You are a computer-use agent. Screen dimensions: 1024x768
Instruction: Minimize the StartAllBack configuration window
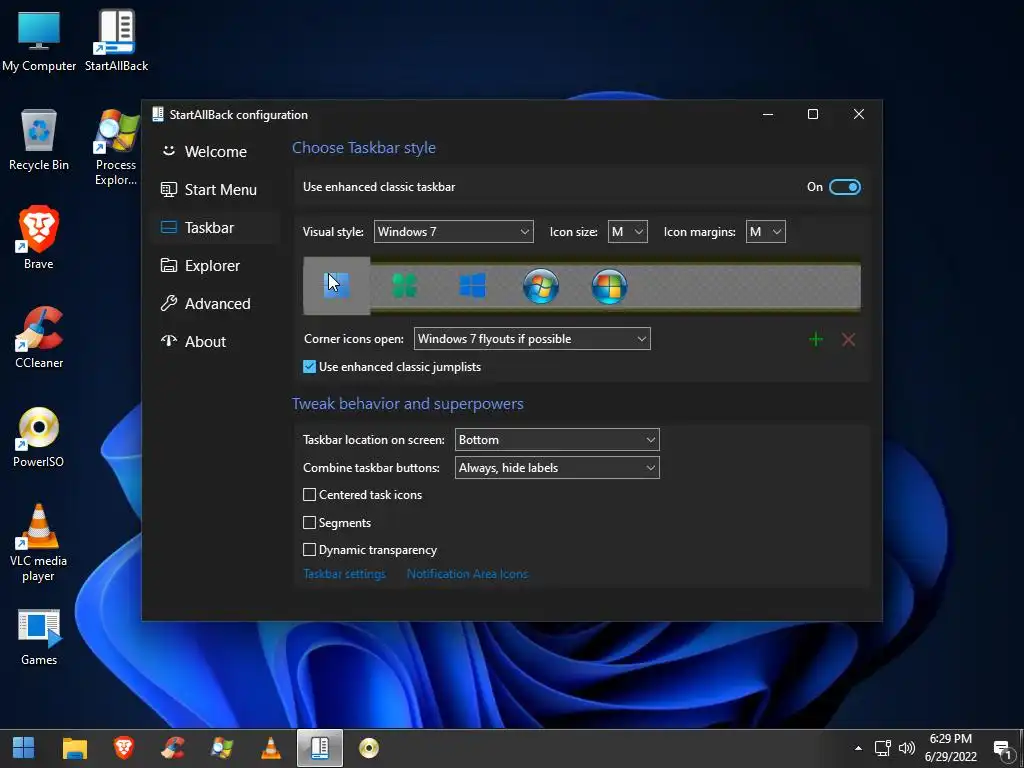point(768,114)
